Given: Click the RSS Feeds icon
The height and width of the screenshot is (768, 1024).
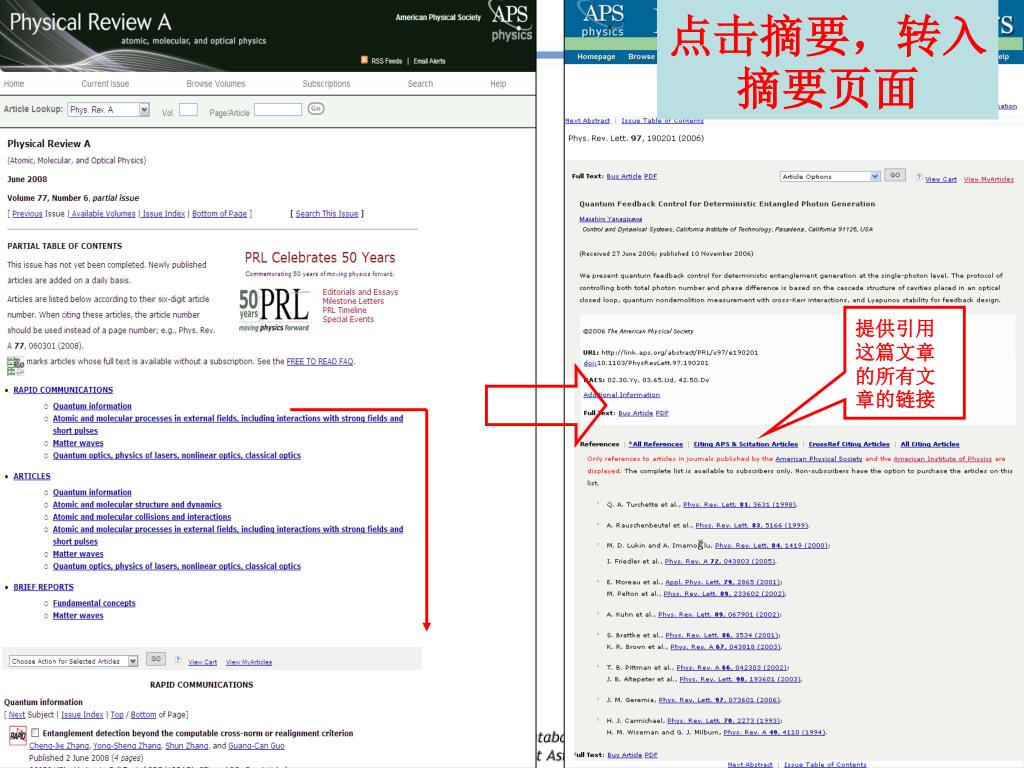Looking at the screenshot, I should point(364,60).
